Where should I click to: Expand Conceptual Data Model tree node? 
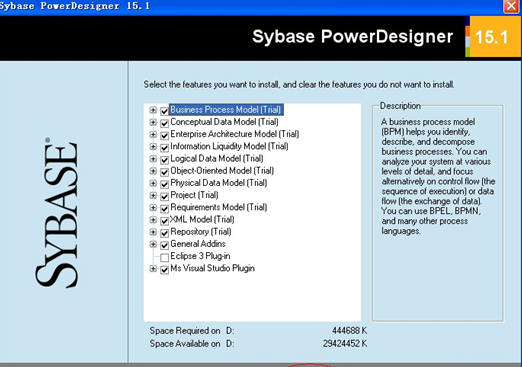pyautogui.click(x=153, y=122)
